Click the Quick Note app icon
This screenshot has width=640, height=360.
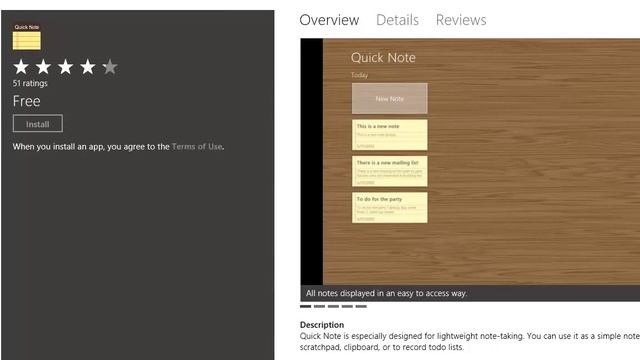pyautogui.click(x=27, y=37)
